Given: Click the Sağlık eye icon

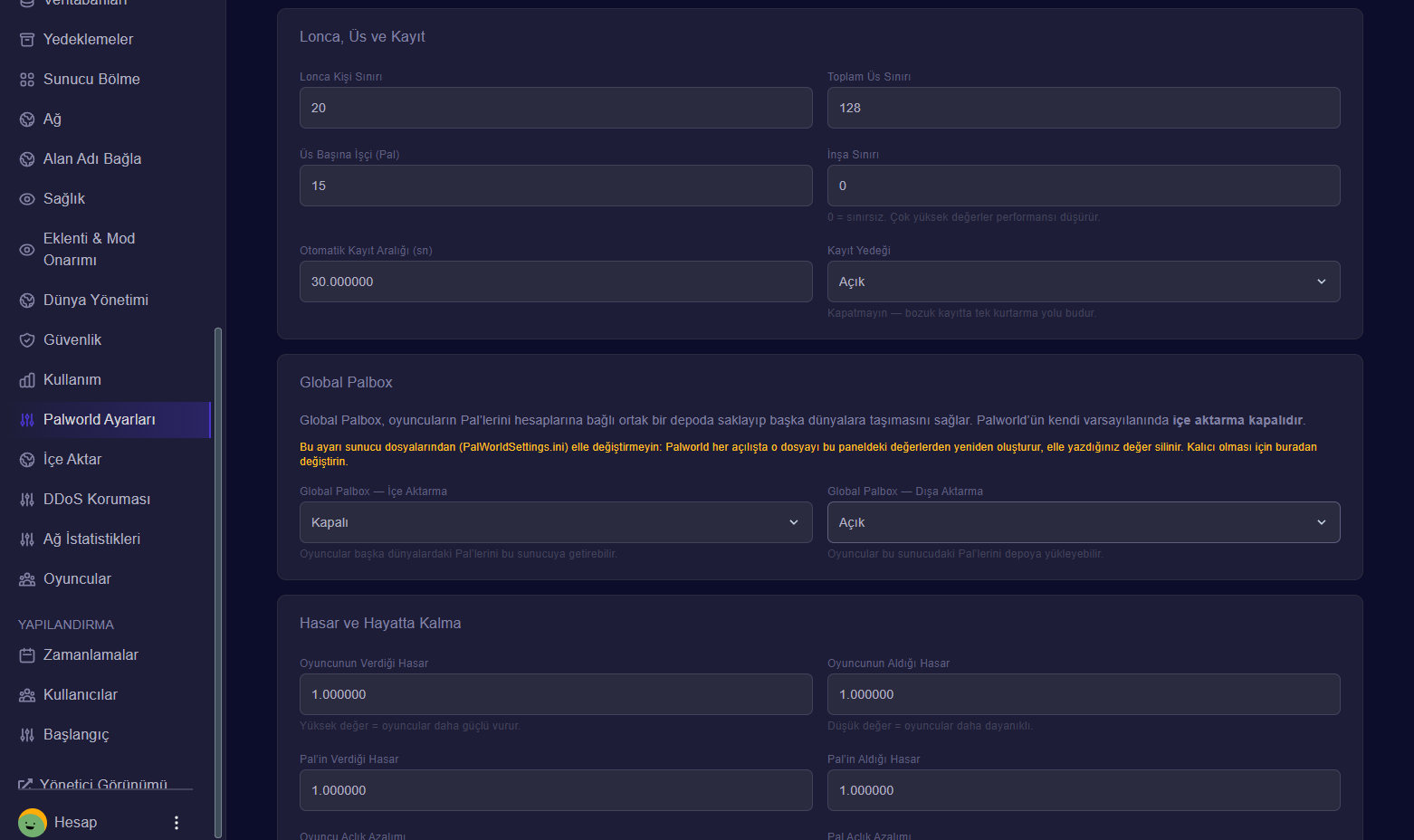Looking at the screenshot, I should pos(27,199).
